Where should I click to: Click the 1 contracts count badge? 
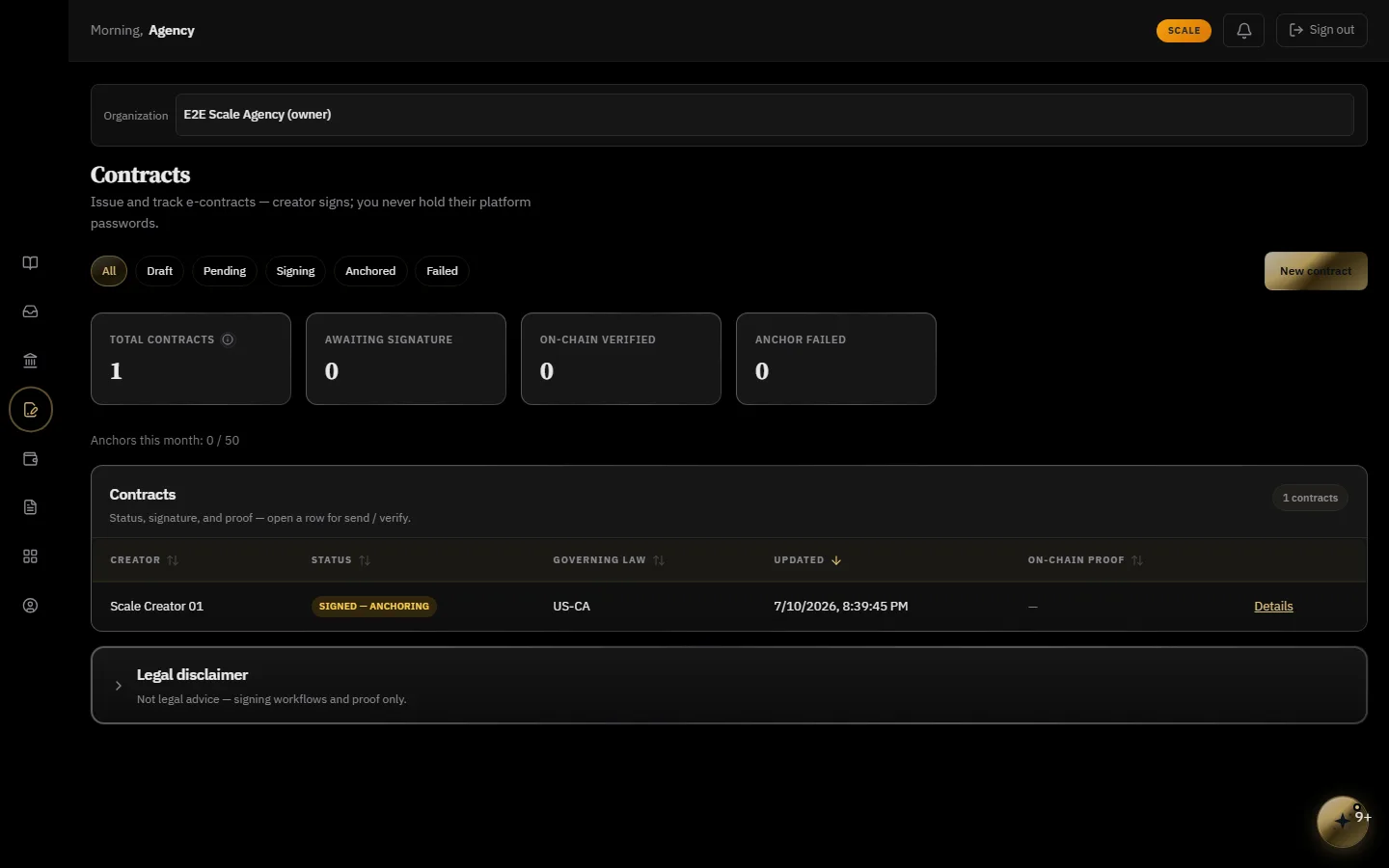tap(1310, 498)
